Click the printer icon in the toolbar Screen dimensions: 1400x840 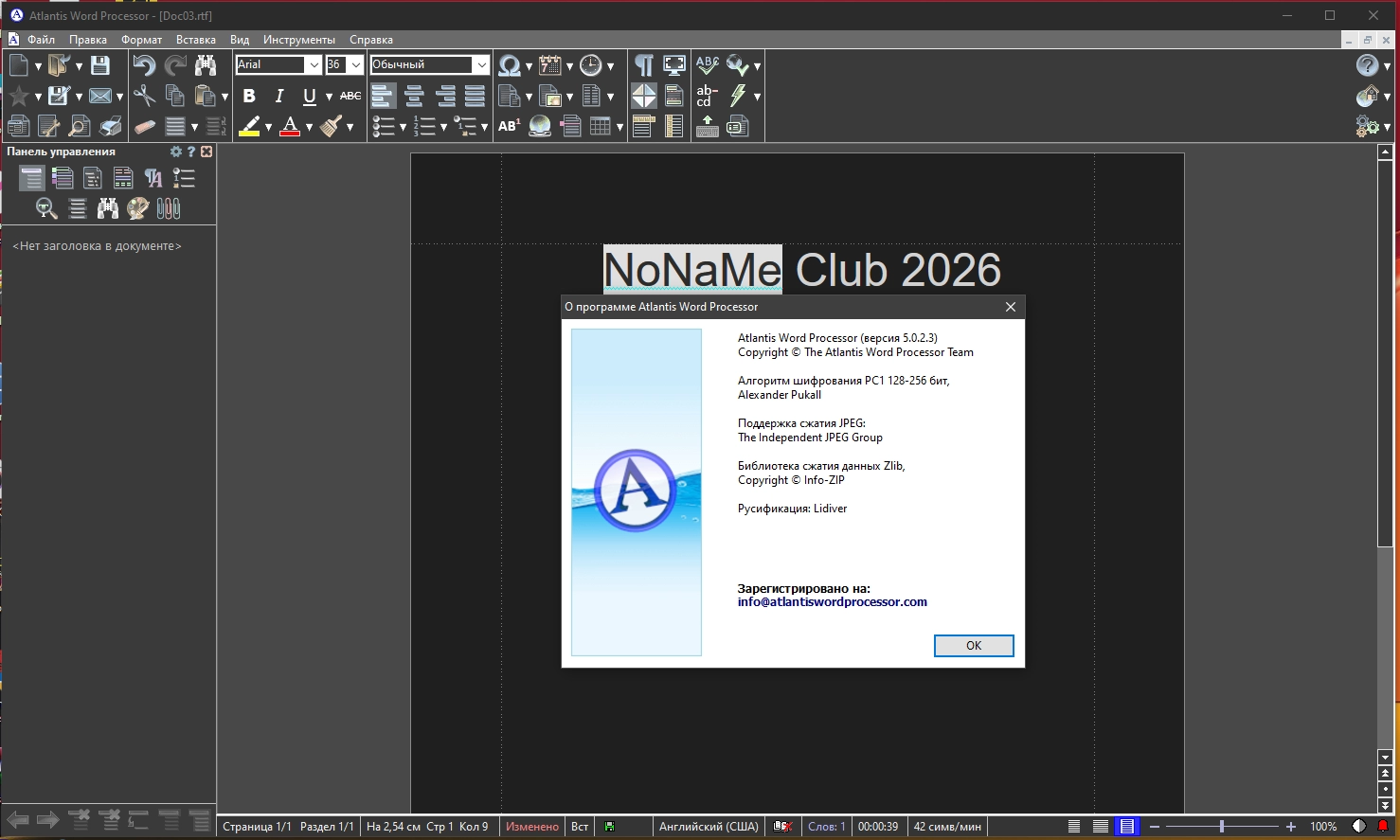[x=110, y=126]
